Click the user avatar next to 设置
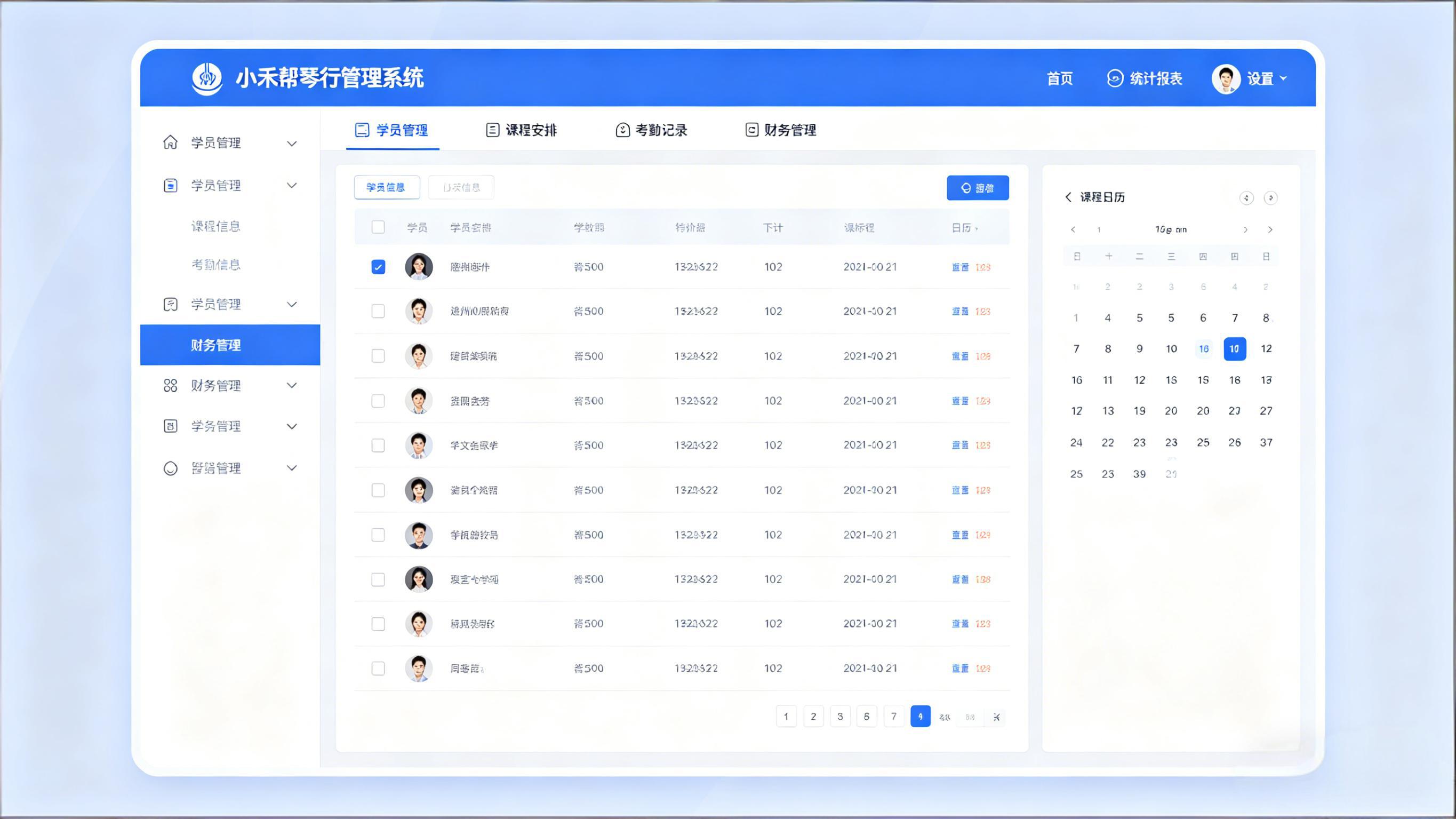The height and width of the screenshot is (819, 1456). click(x=1226, y=79)
